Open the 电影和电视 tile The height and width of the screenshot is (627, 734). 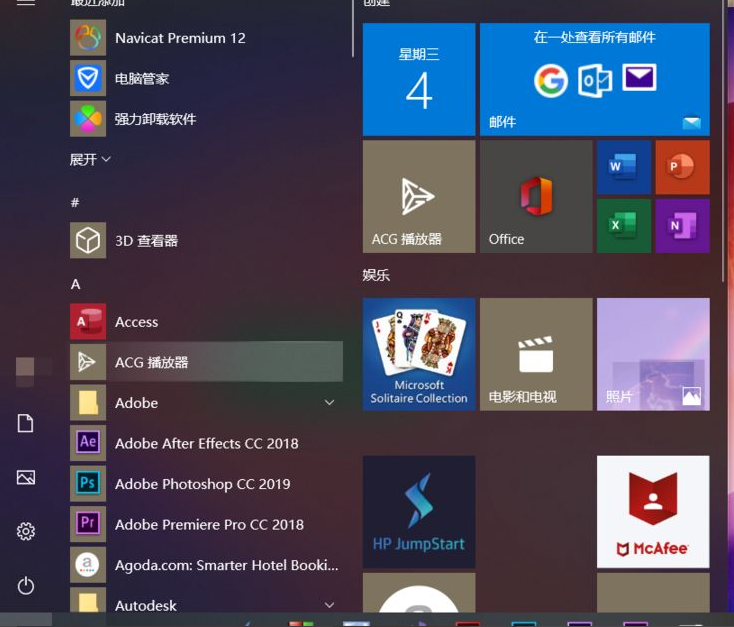(x=536, y=354)
